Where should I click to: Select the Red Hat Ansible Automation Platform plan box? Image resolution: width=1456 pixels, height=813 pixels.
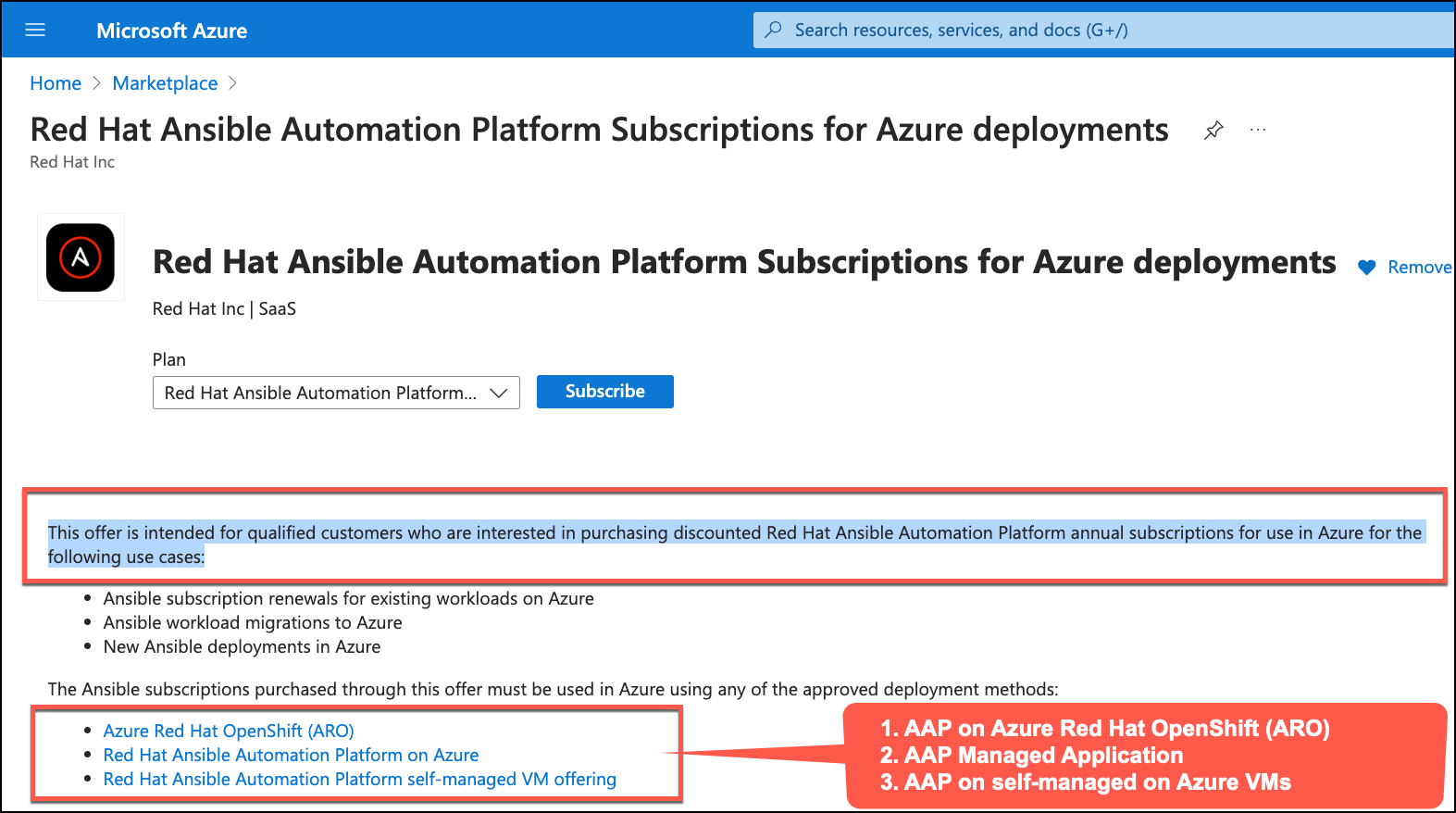point(320,393)
